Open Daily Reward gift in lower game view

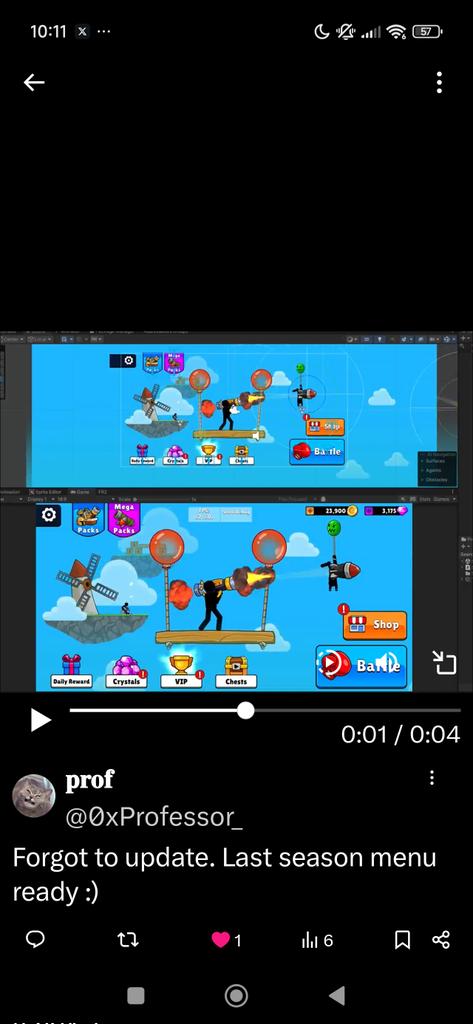71,671
